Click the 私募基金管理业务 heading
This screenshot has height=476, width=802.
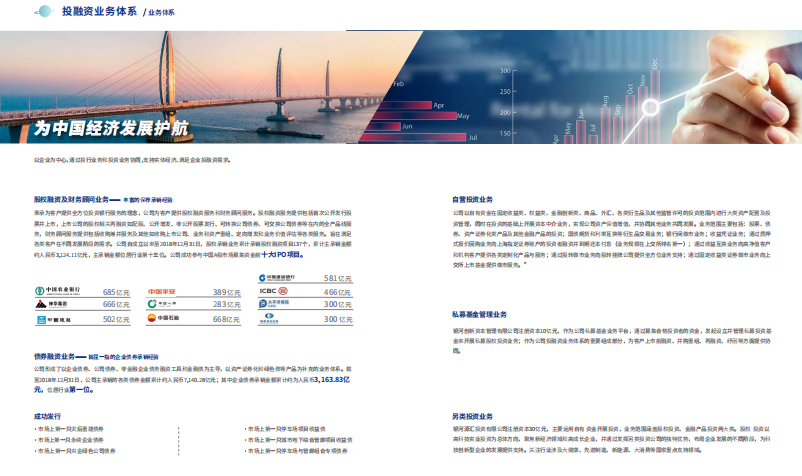tap(479, 314)
